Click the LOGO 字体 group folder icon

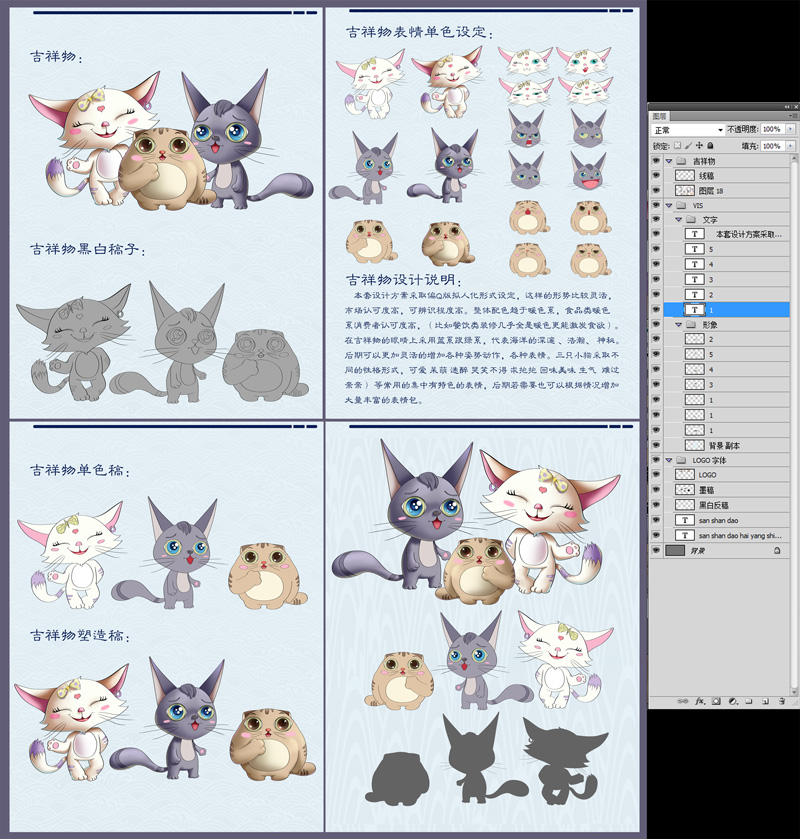pos(681,460)
